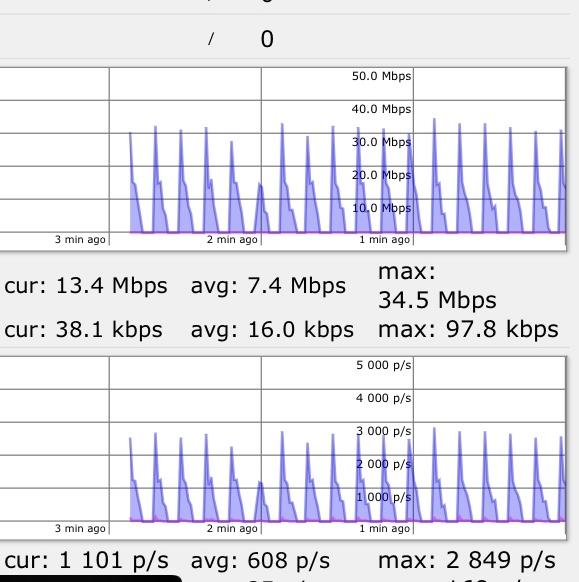579x582 pixels.
Task: Click the 50.0 Mbps axis label
Action: tap(381, 76)
